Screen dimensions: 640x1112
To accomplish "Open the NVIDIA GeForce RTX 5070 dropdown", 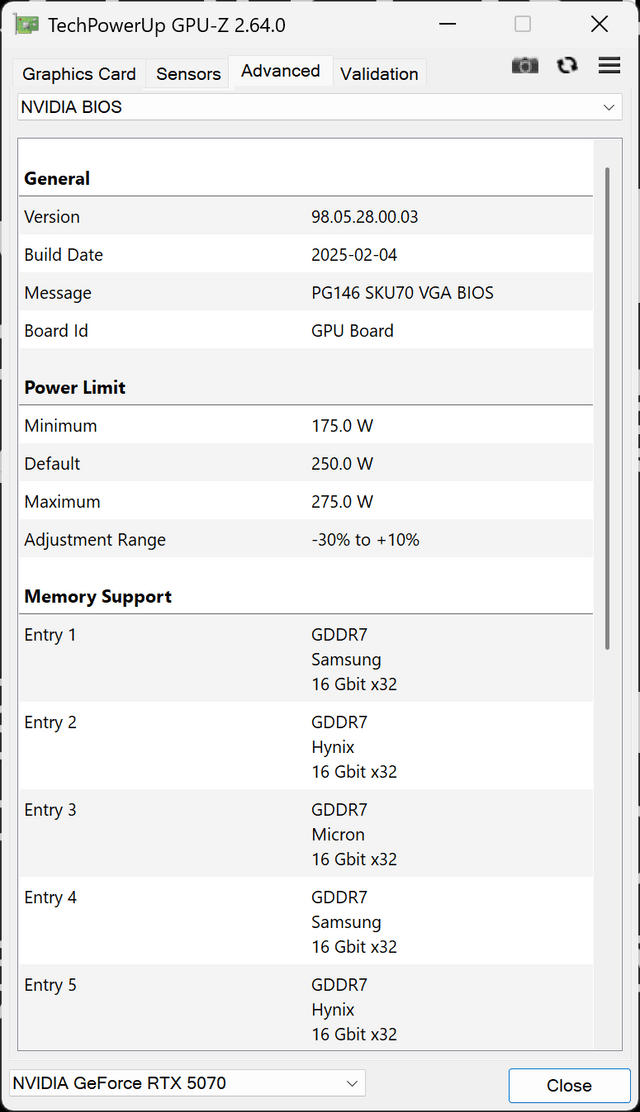I will coord(187,1083).
